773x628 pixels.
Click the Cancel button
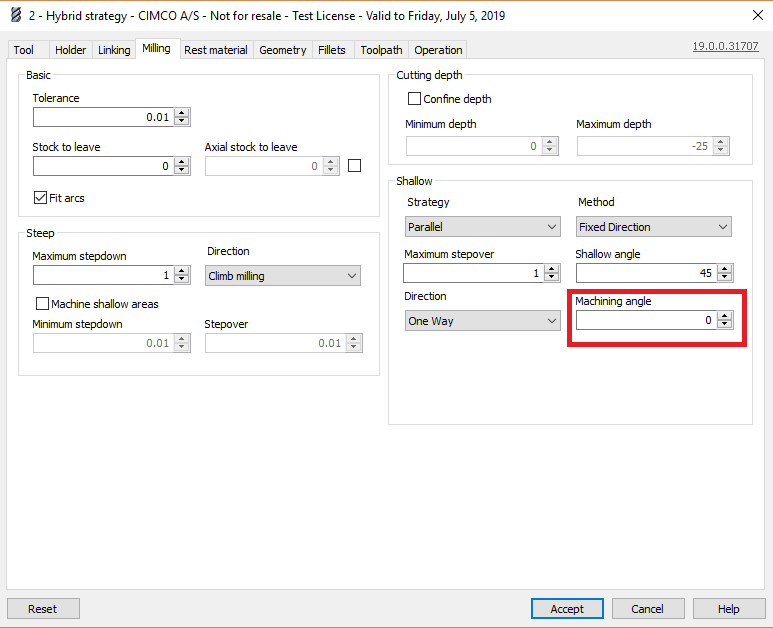[x=648, y=609]
